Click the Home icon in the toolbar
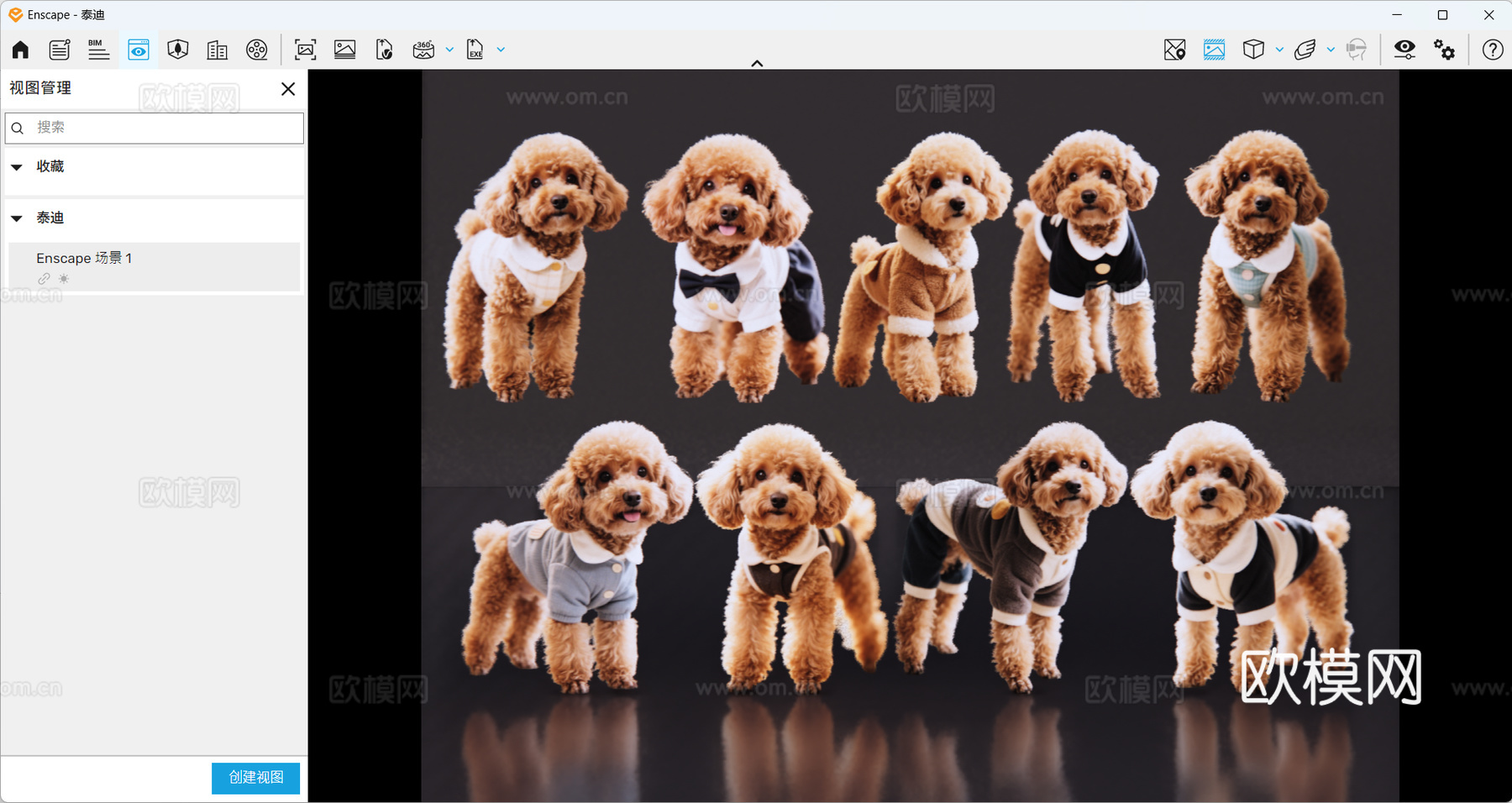 (x=20, y=50)
